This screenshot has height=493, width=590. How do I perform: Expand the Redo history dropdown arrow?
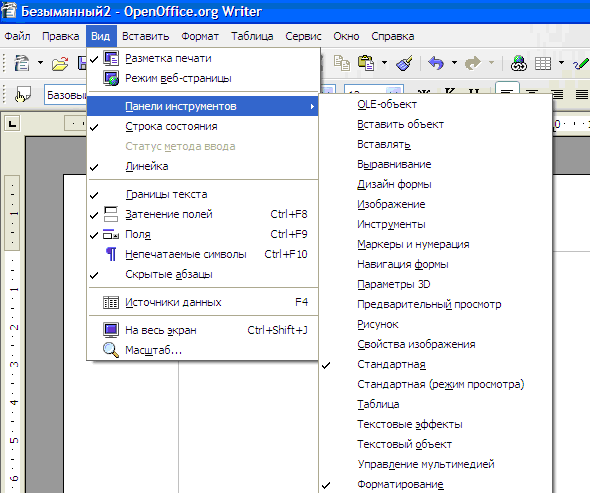(491, 62)
